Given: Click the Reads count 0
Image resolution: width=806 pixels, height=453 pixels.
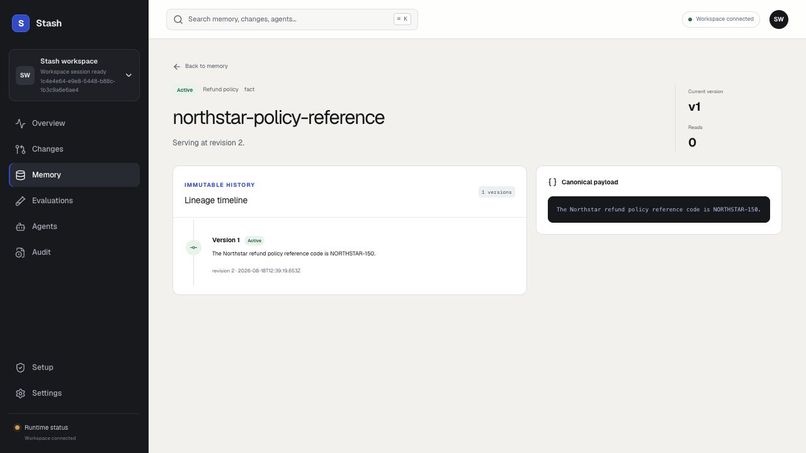Looking at the screenshot, I should tap(692, 142).
